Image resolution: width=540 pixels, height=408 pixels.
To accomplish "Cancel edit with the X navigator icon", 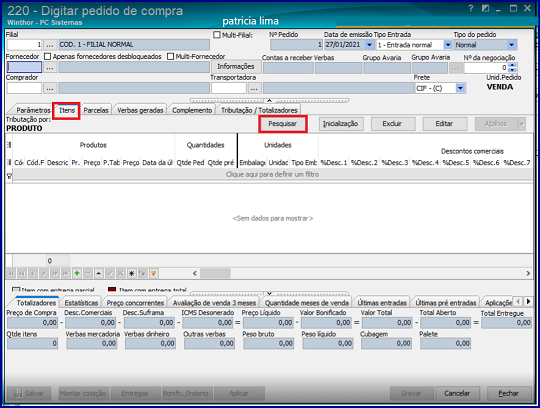I will click(x=121, y=274).
